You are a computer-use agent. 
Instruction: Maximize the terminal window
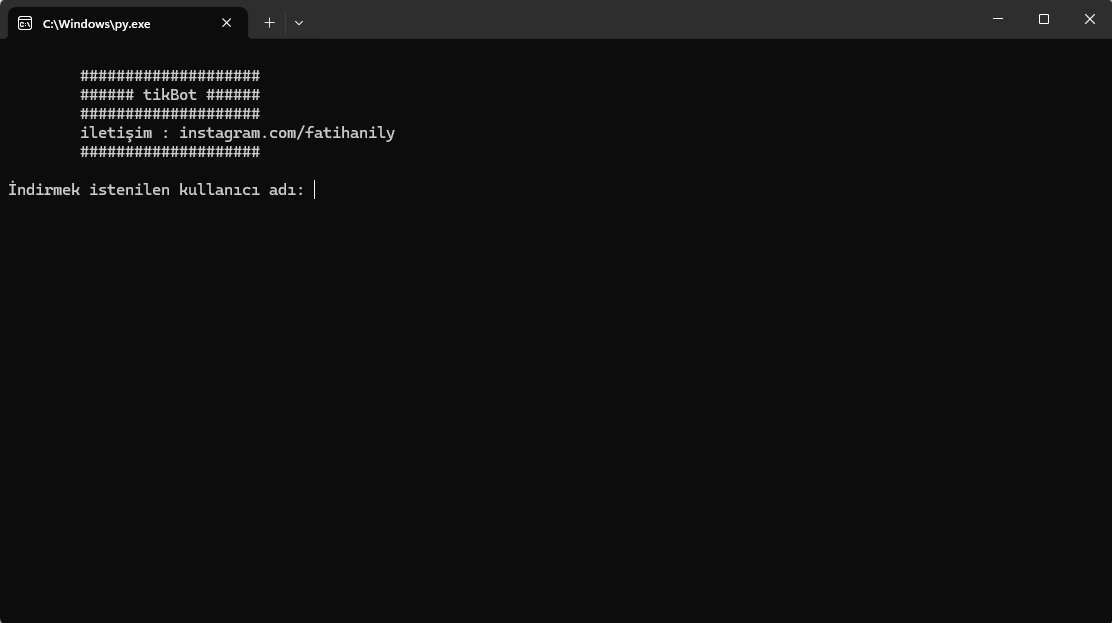(1044, 19)
